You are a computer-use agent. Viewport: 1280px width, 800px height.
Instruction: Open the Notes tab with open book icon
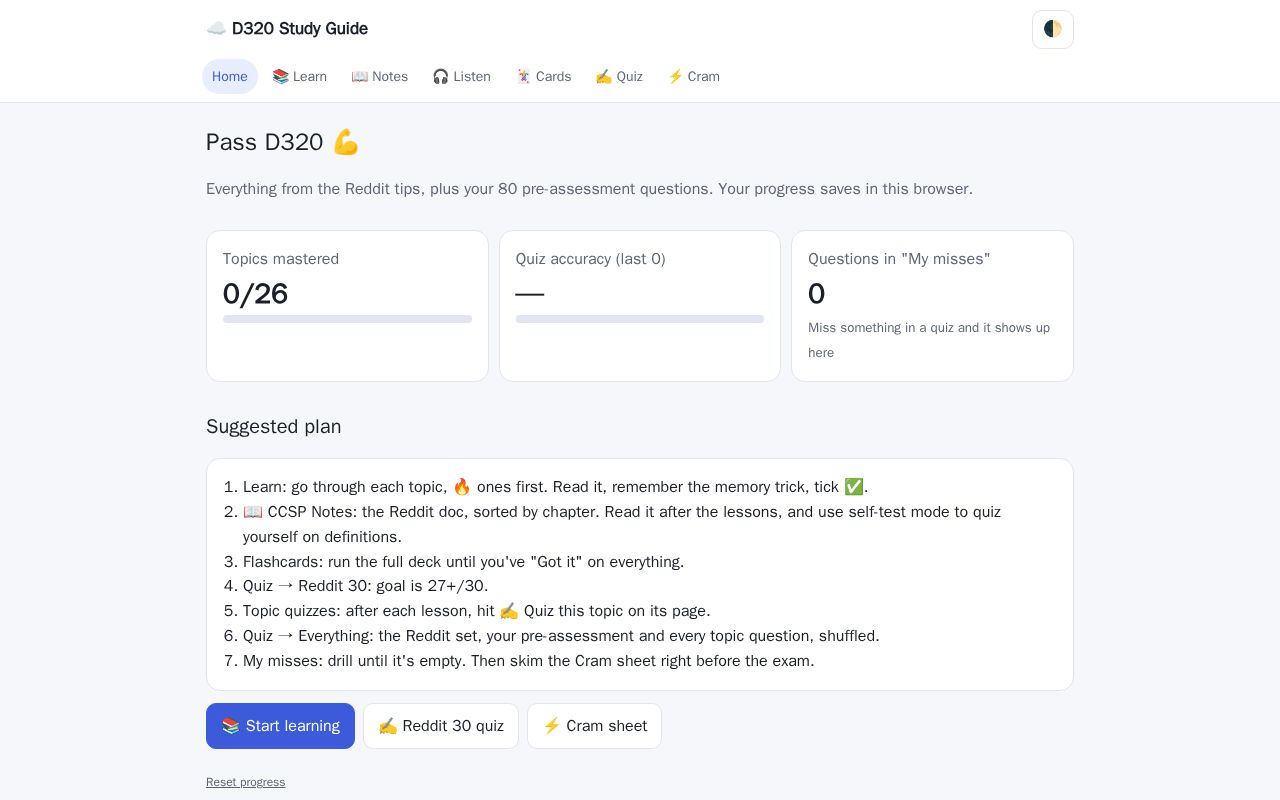point(379,76)
